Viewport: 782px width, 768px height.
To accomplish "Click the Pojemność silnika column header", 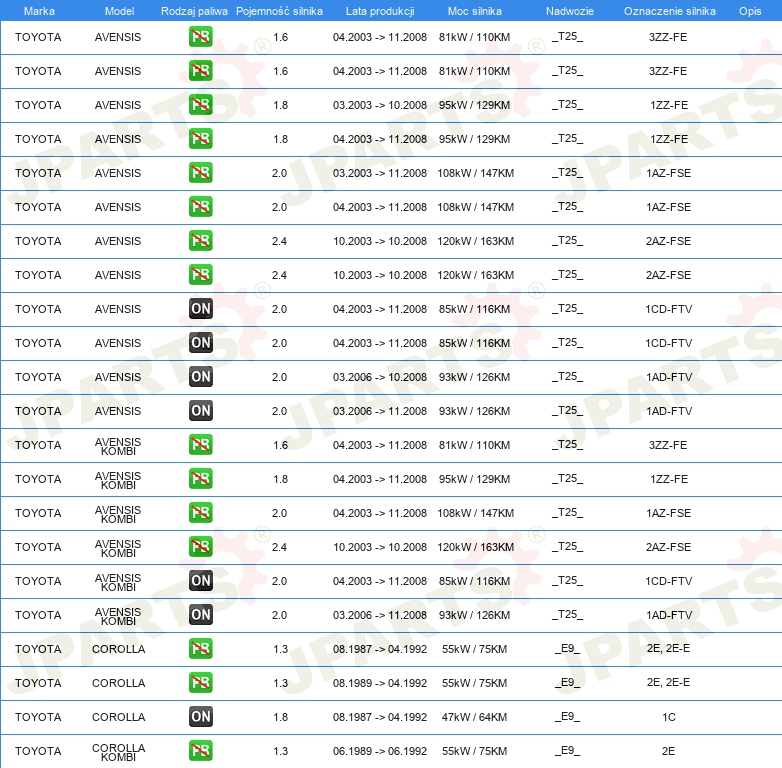I will tap(279, 11).
